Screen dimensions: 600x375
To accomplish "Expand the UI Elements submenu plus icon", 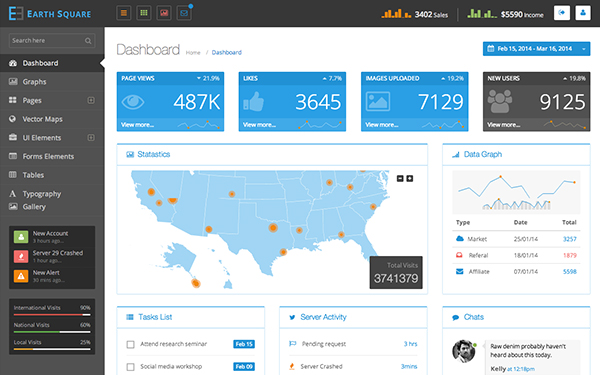I will click(x=91, y=137).
